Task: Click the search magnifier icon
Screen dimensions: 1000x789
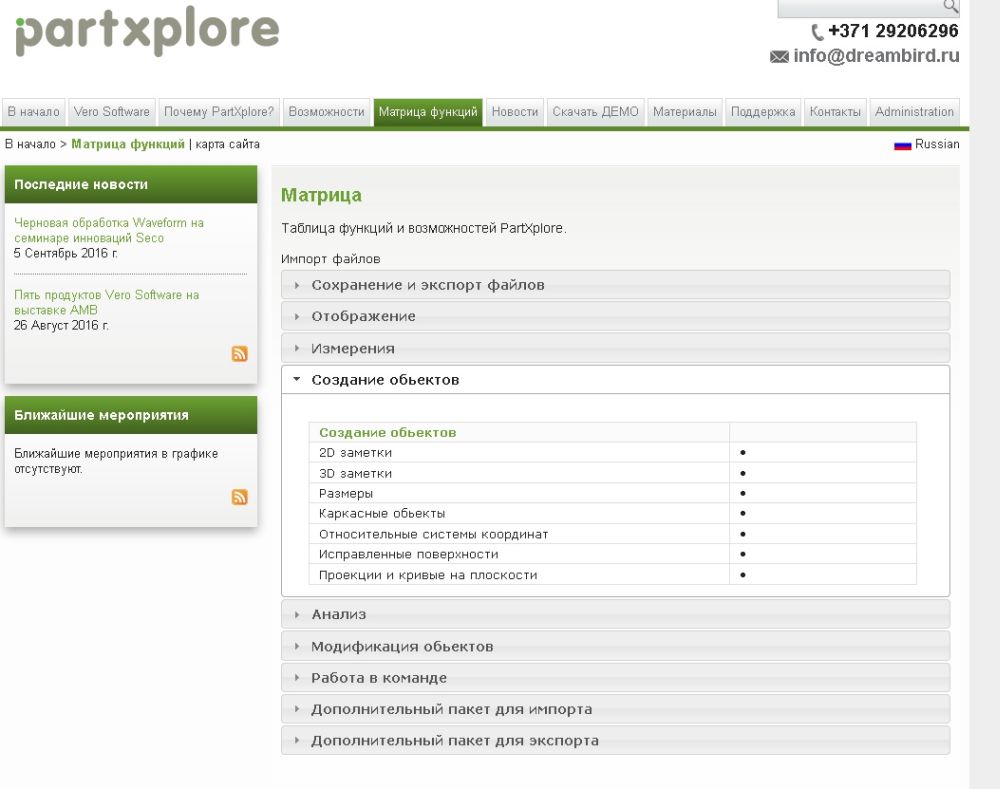Action: pos(950,6)
